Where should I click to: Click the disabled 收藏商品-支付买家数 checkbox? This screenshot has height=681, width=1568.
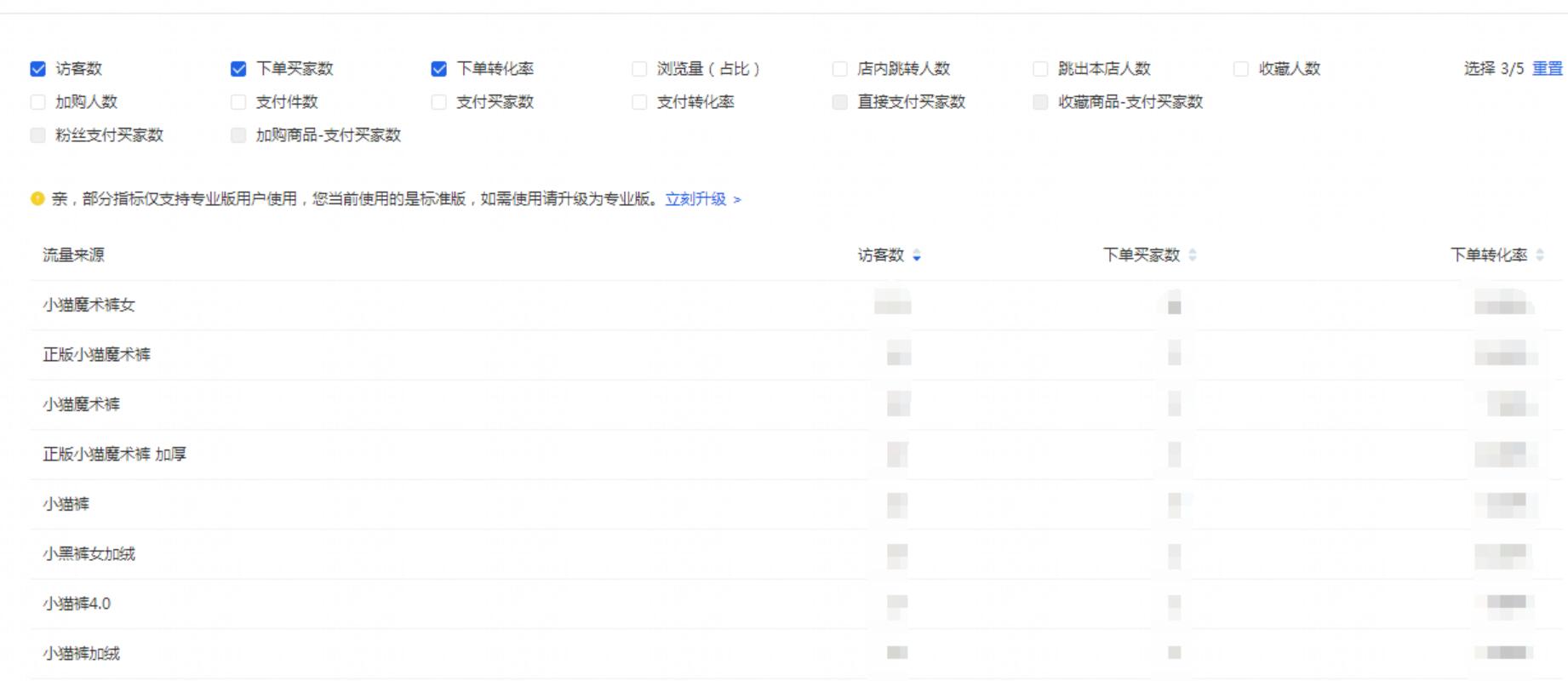click(1040, 102)
